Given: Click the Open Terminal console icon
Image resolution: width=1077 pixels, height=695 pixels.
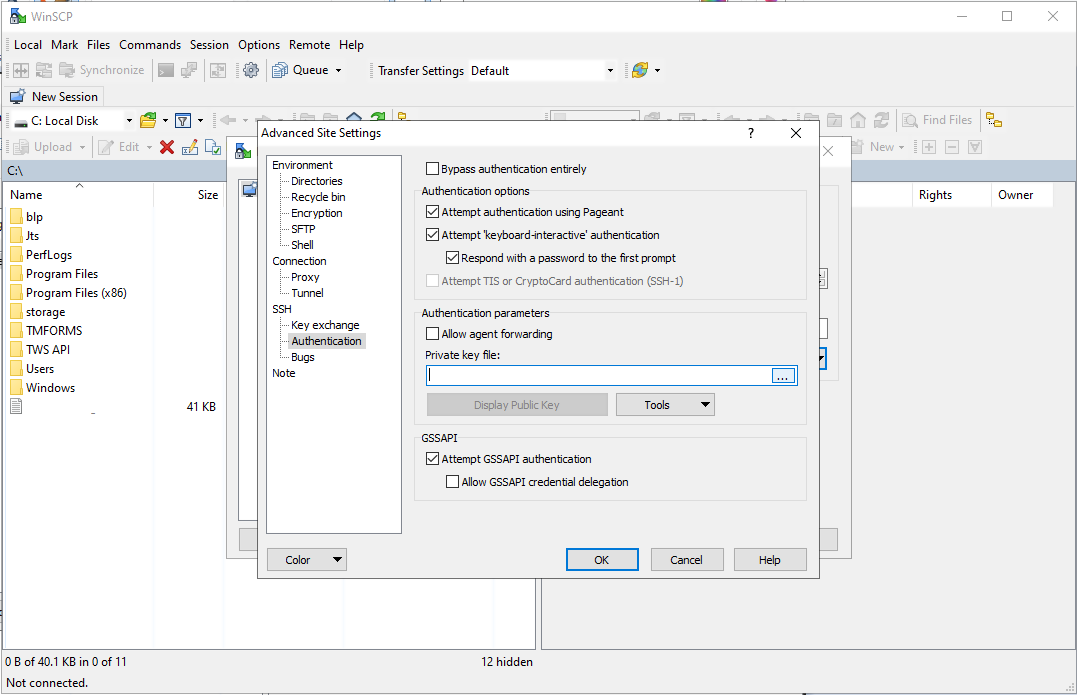Looking at the screenshot, I should point(166,70).
